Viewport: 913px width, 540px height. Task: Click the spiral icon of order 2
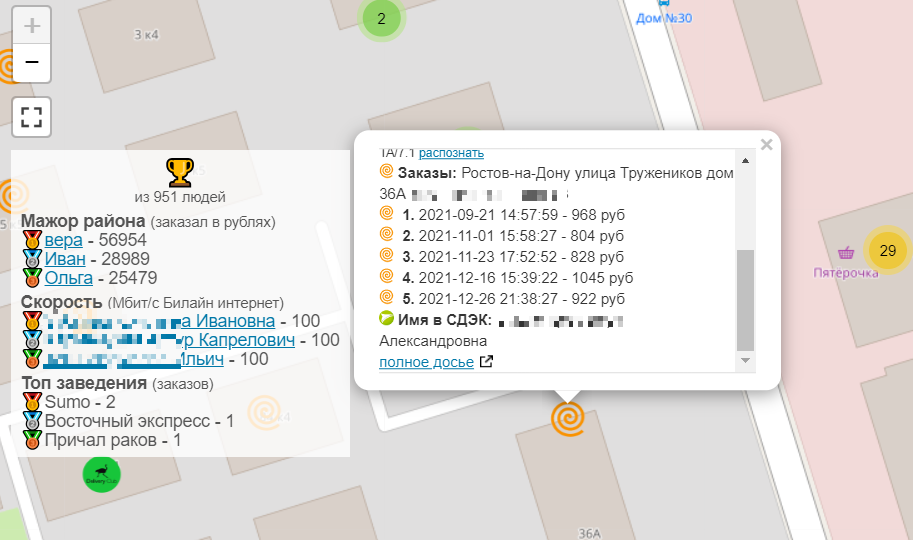pyautogui.click(x=387, y=234)
